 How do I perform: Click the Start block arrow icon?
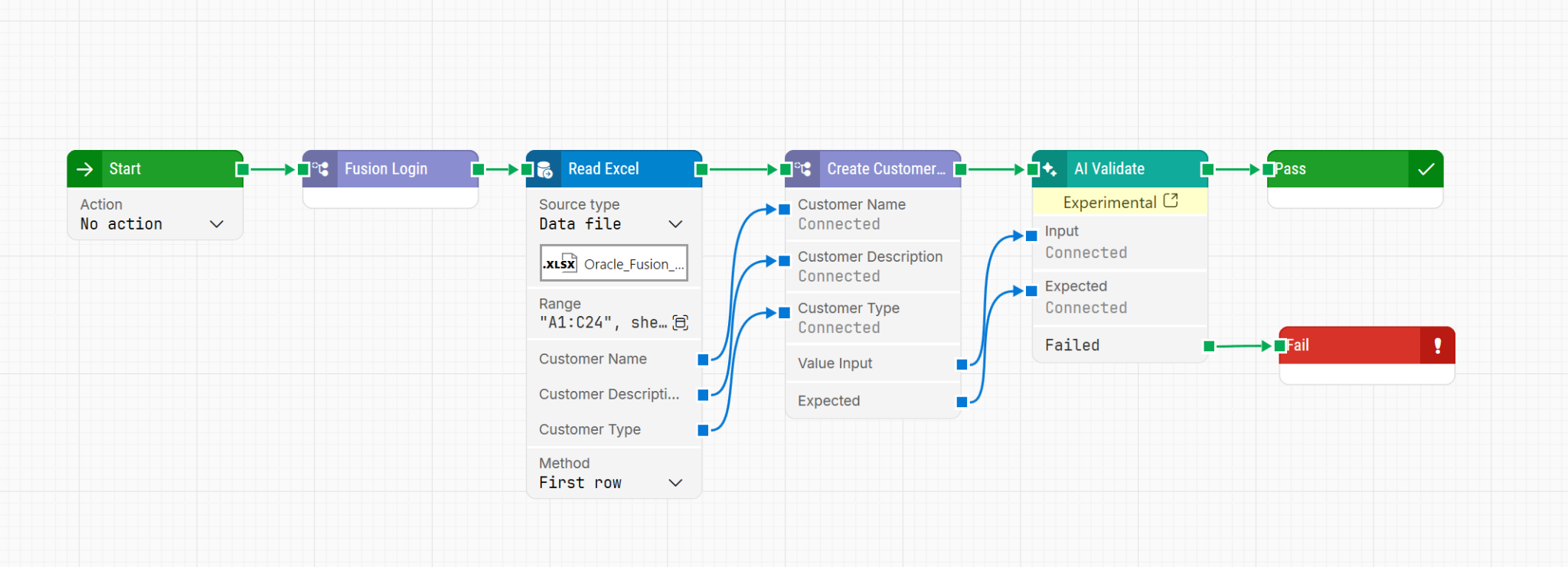(x=85, y=169)
